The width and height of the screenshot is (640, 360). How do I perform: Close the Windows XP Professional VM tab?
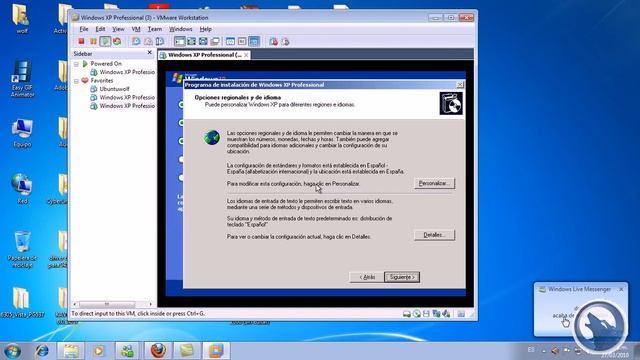click(x=246, y=55)
